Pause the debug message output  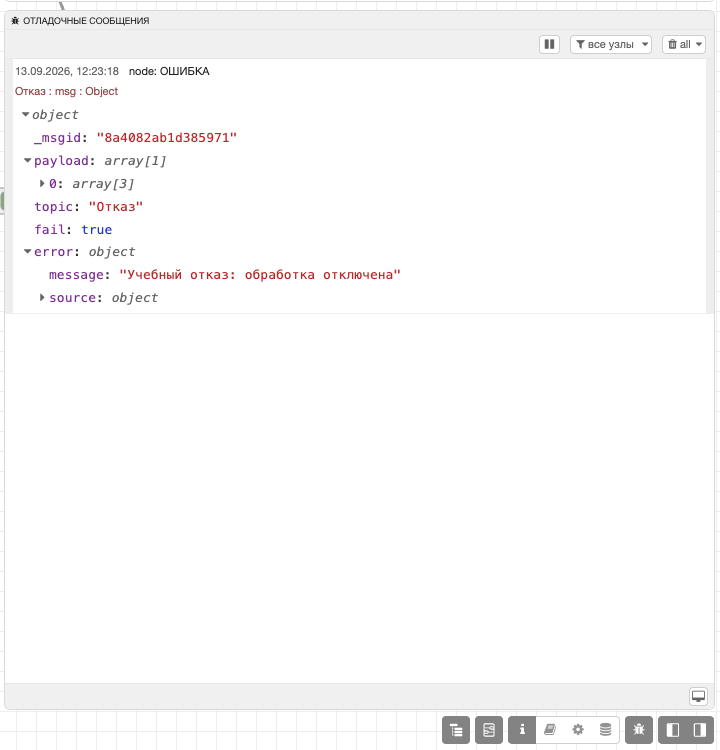549,44
